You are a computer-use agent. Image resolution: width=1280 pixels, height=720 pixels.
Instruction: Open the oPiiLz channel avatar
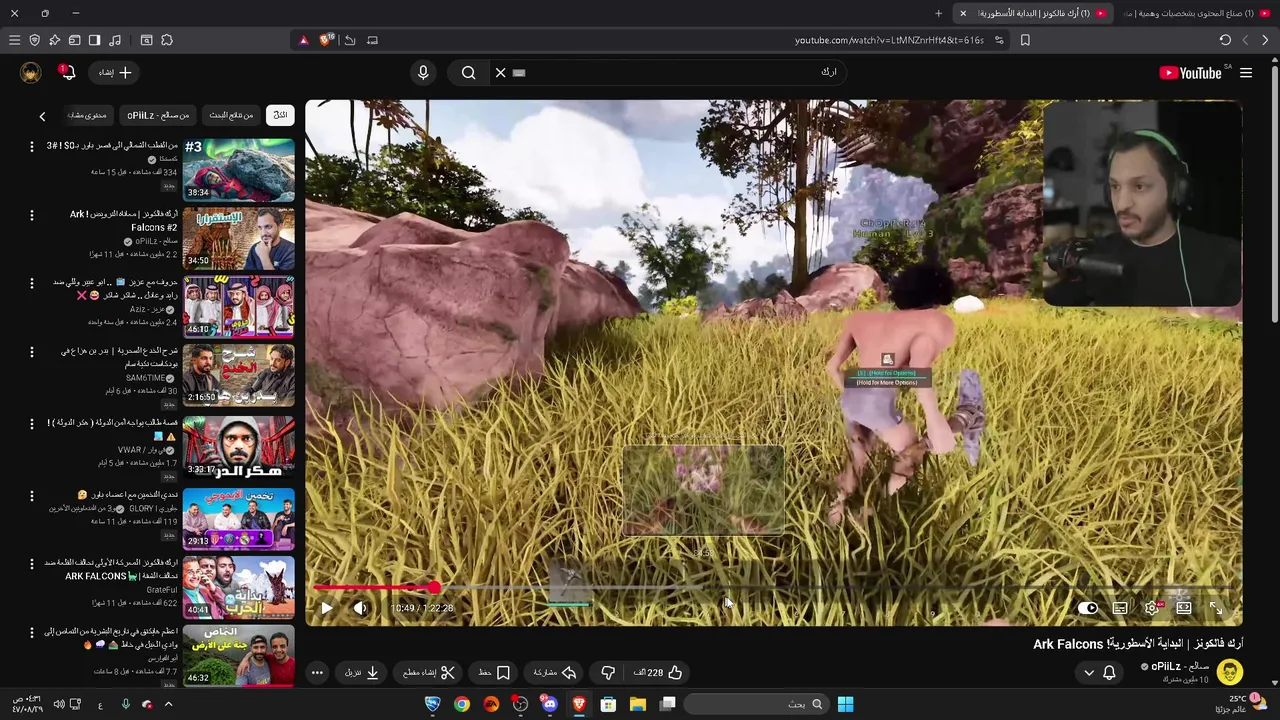(x=1230, y=672)
